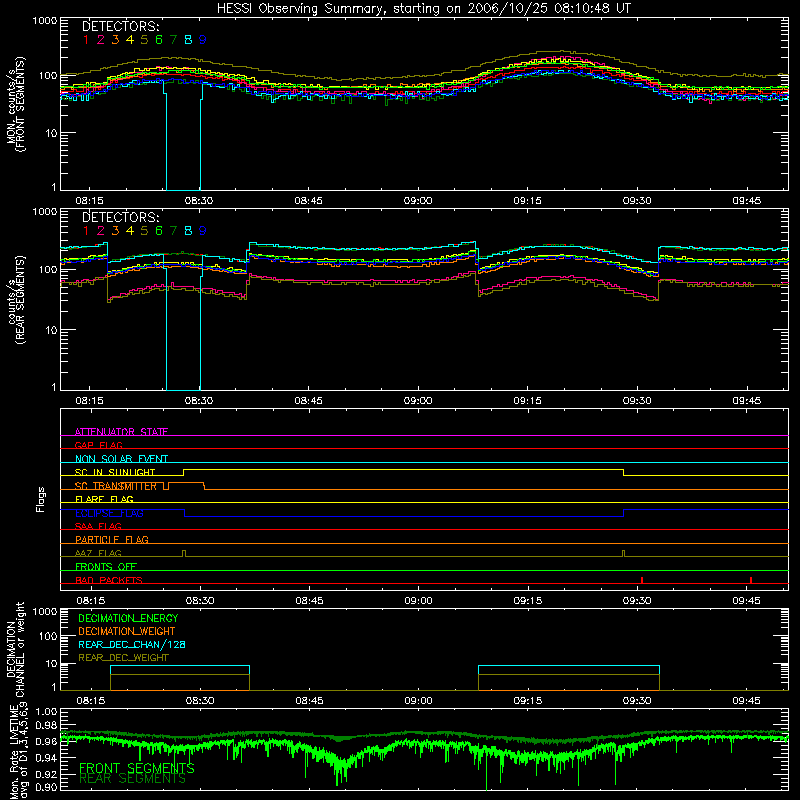Choose detector 2 in rear segments legend
Image resolution: width=800 pixels, height=800 pixels.
pyautogui.click(x=101, y=231)
